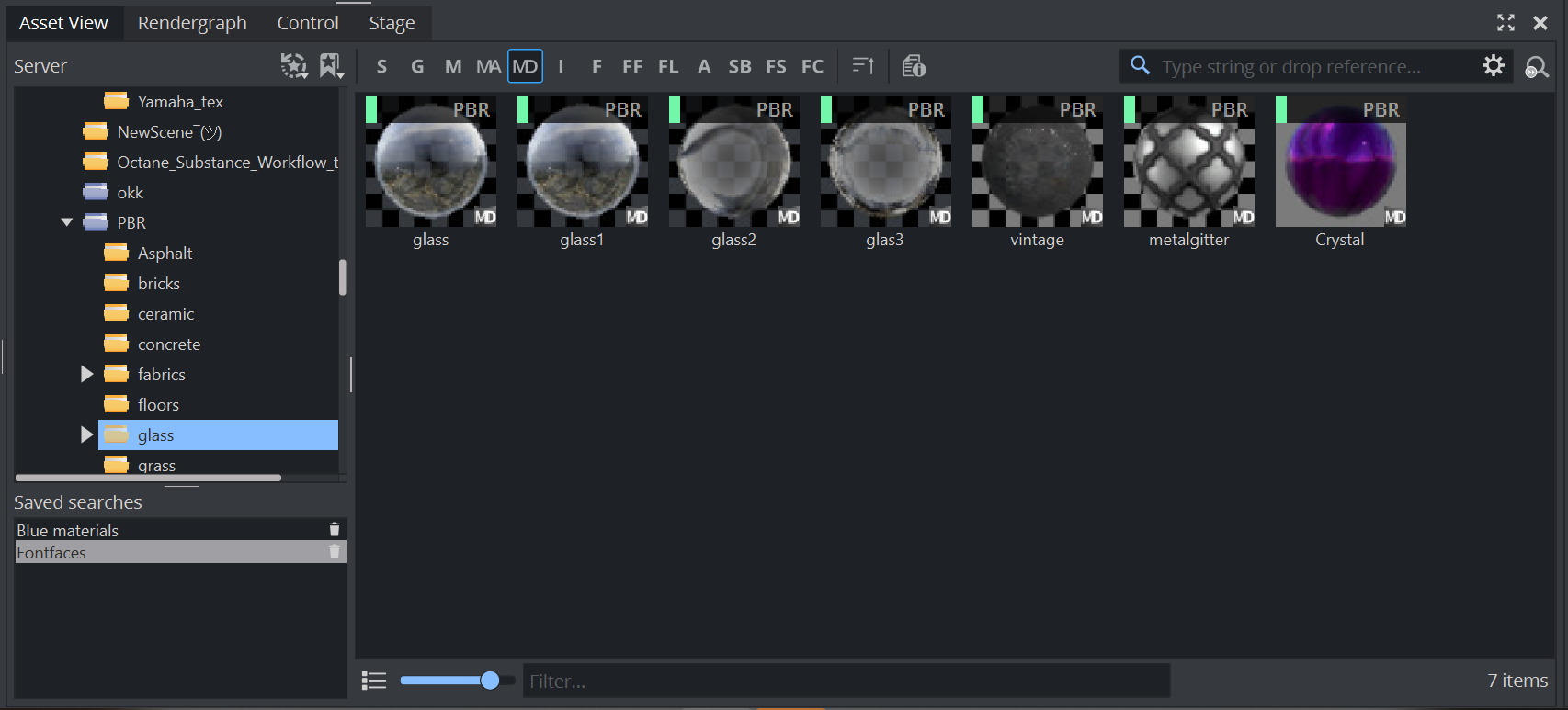Open the favorites star dropdown in Server panel
Viewport: 1568px width, 710px height.
(294, 66)
